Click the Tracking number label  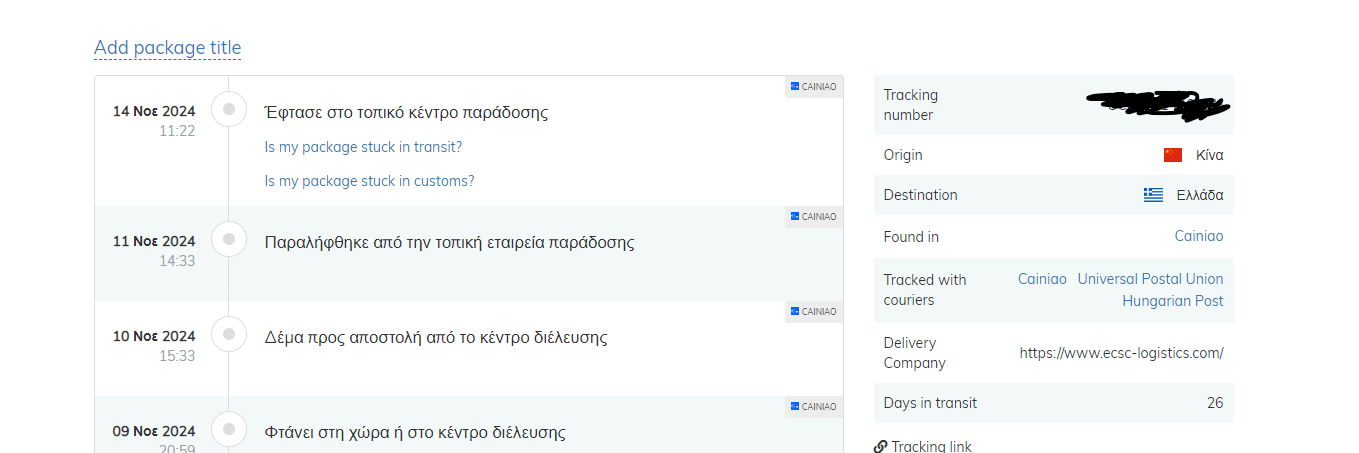pos(911,105)
